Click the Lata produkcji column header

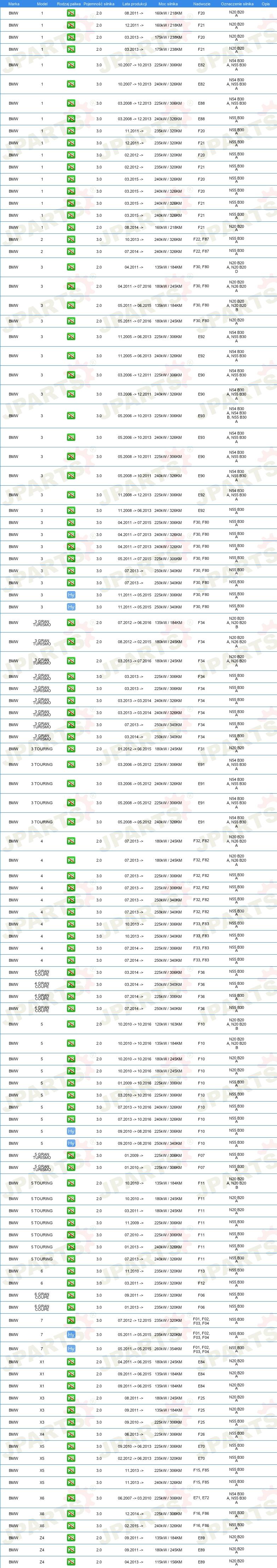pos(134,4)
